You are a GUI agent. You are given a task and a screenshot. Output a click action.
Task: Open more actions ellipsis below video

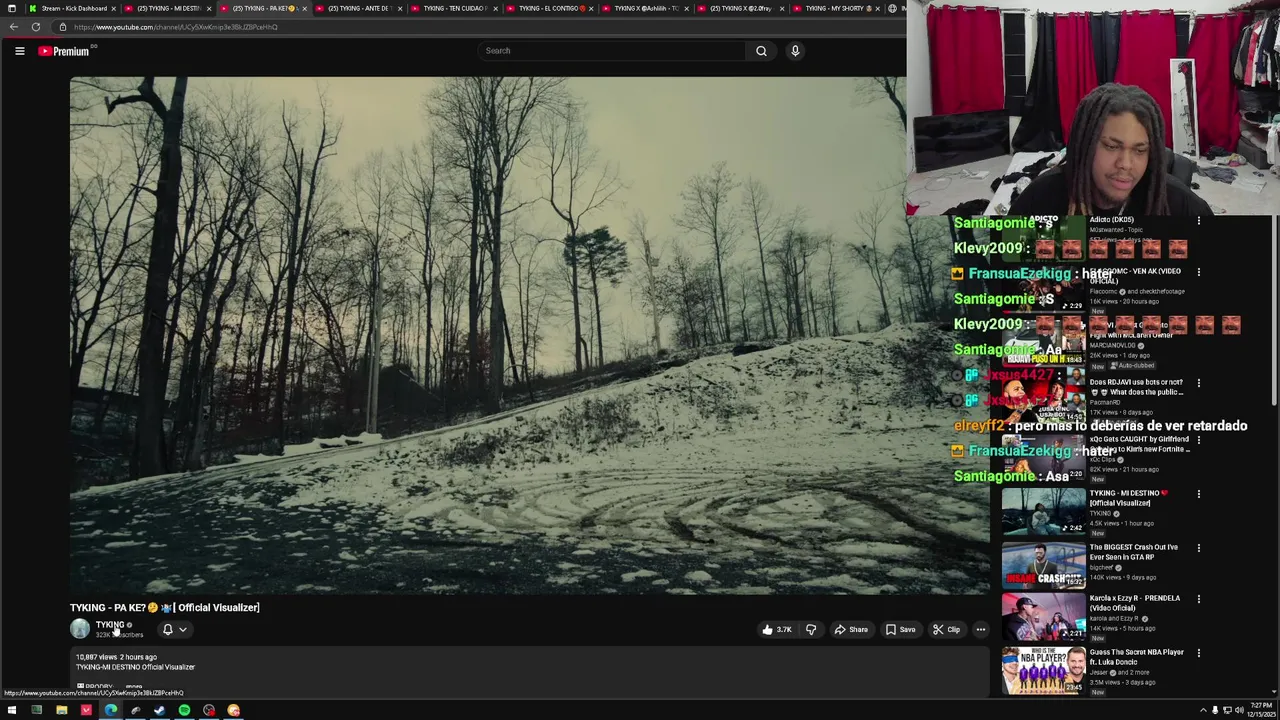pyautogui.click(x=980, y=630)
